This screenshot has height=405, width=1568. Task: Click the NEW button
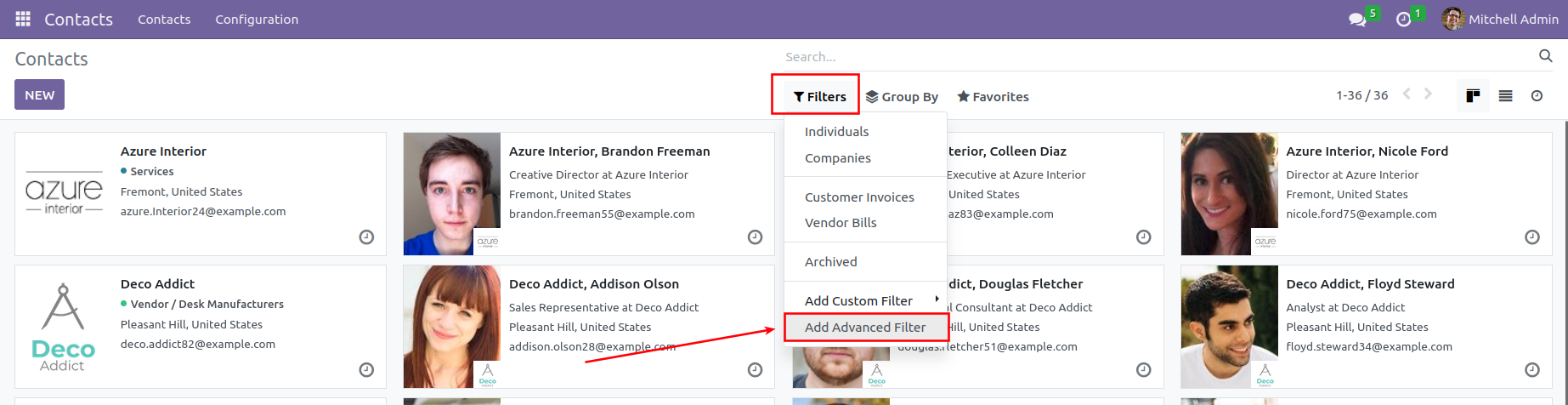[39, 94]
